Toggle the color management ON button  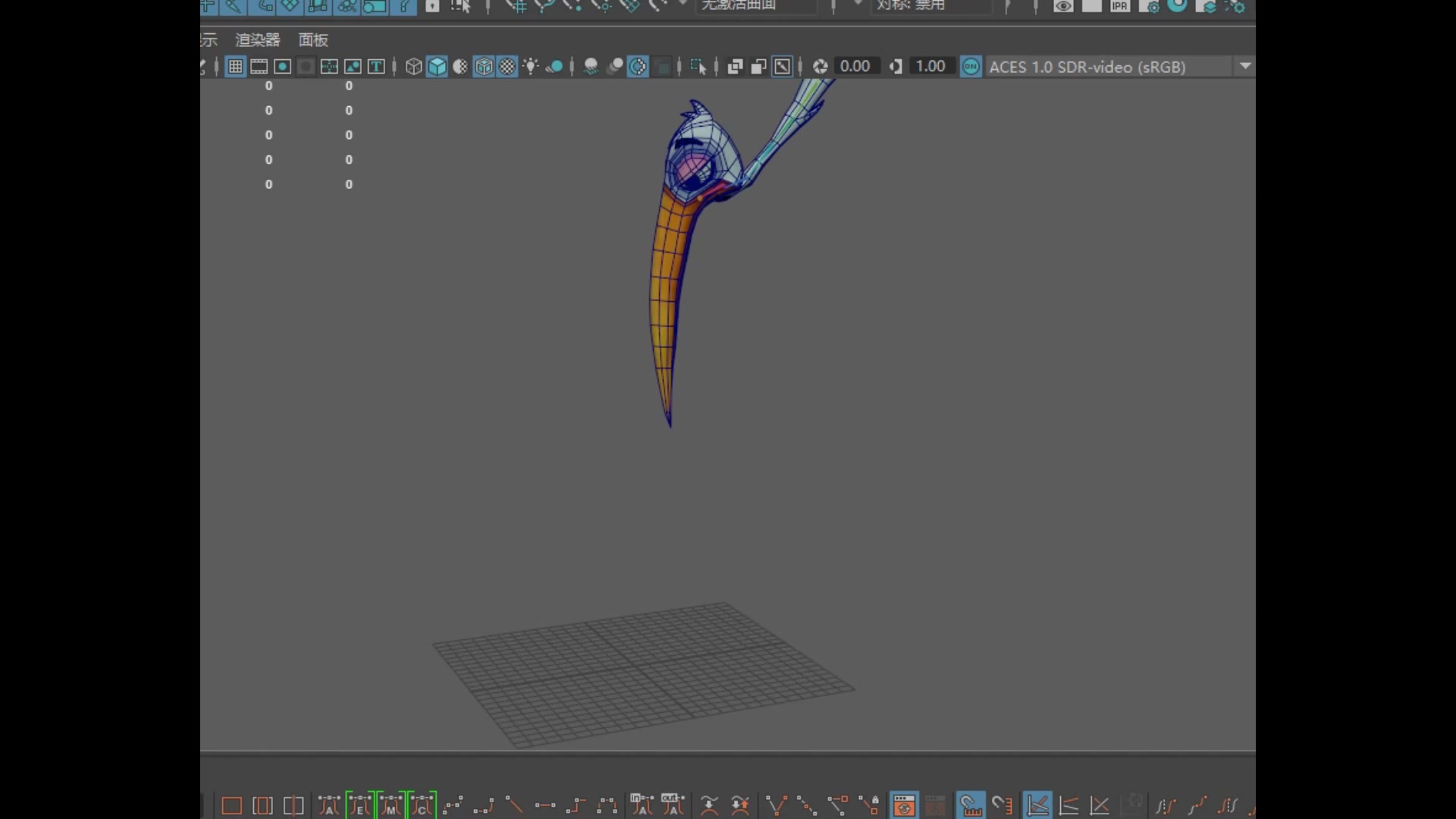tap(971, 67)
